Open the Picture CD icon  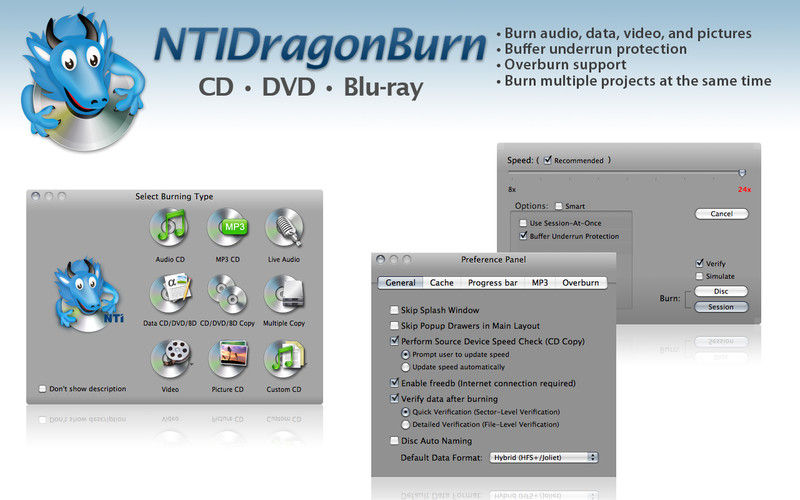[x=228, y=358]
